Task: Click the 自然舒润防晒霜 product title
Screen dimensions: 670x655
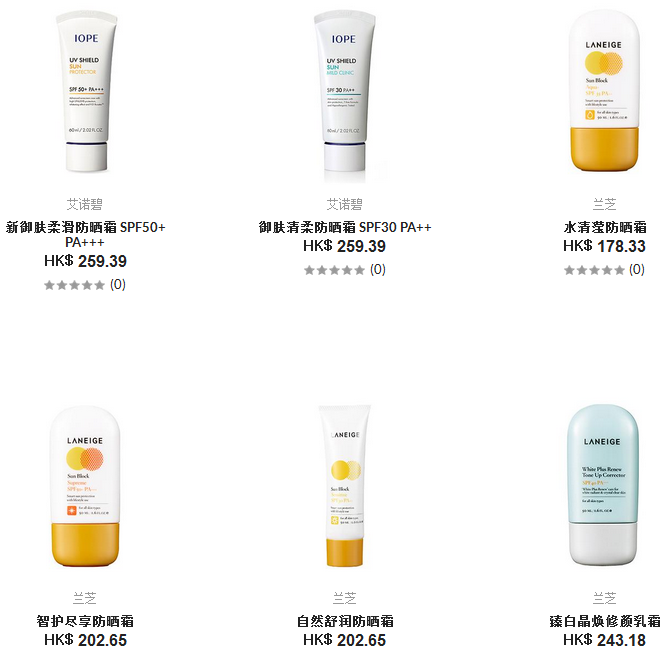Action: pos(345,621)
